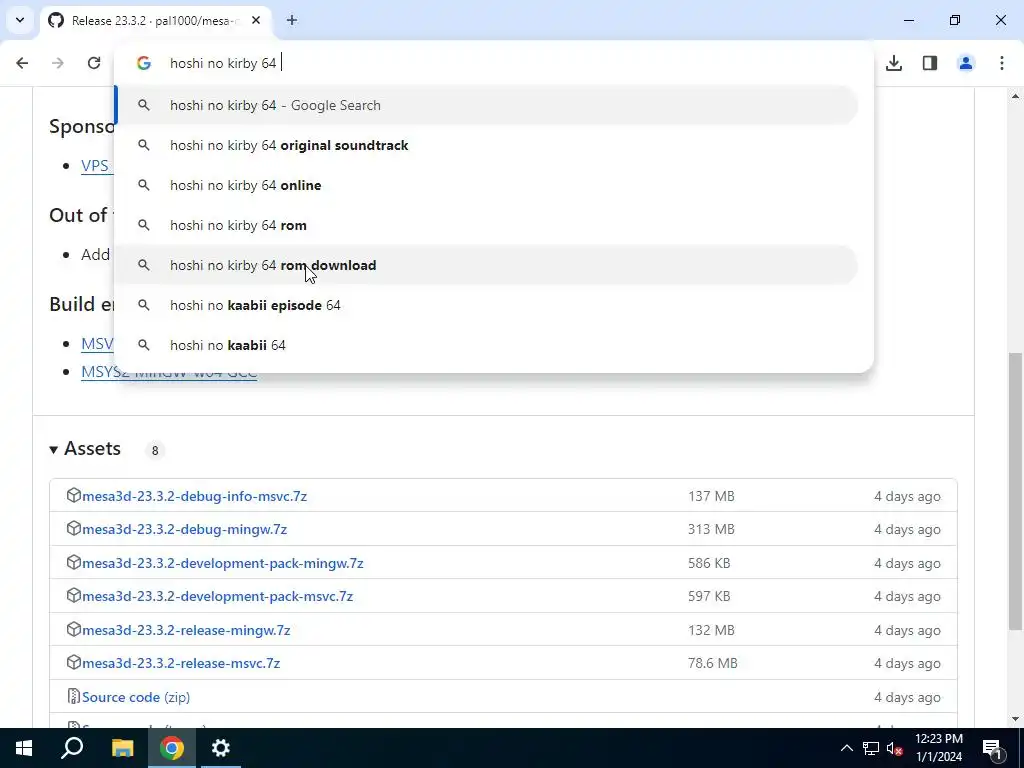Open Windows taskbar search
The height and width of the screenshot is (768, 1024).
(72, 748)
